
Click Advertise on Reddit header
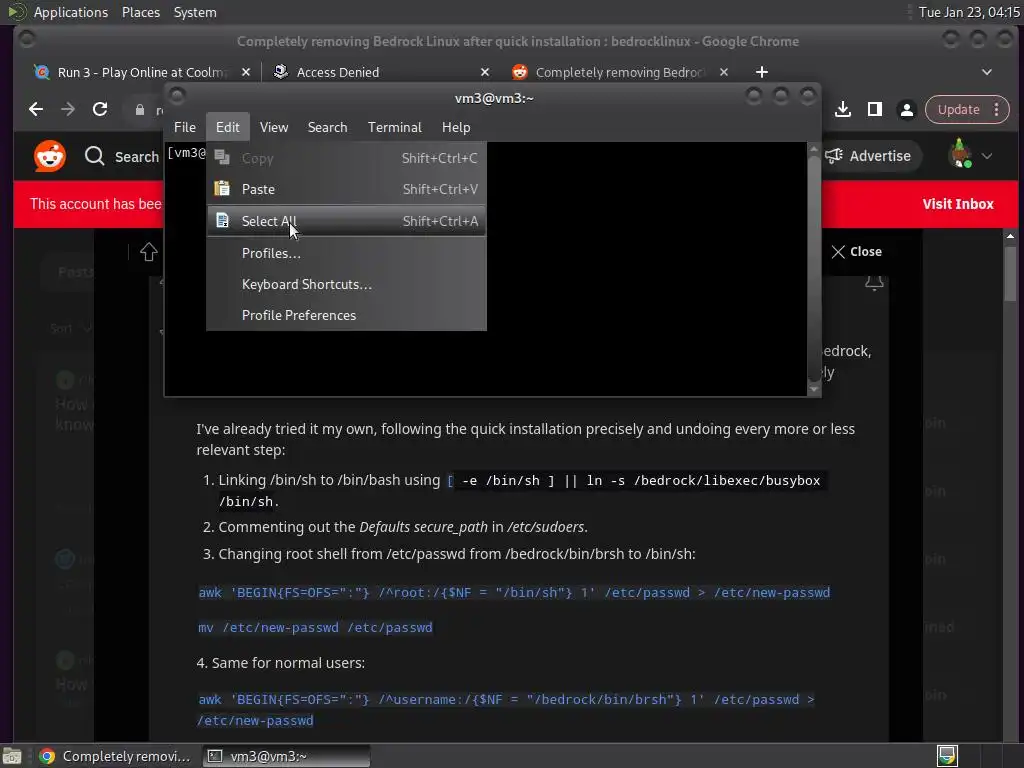point(868,156)
